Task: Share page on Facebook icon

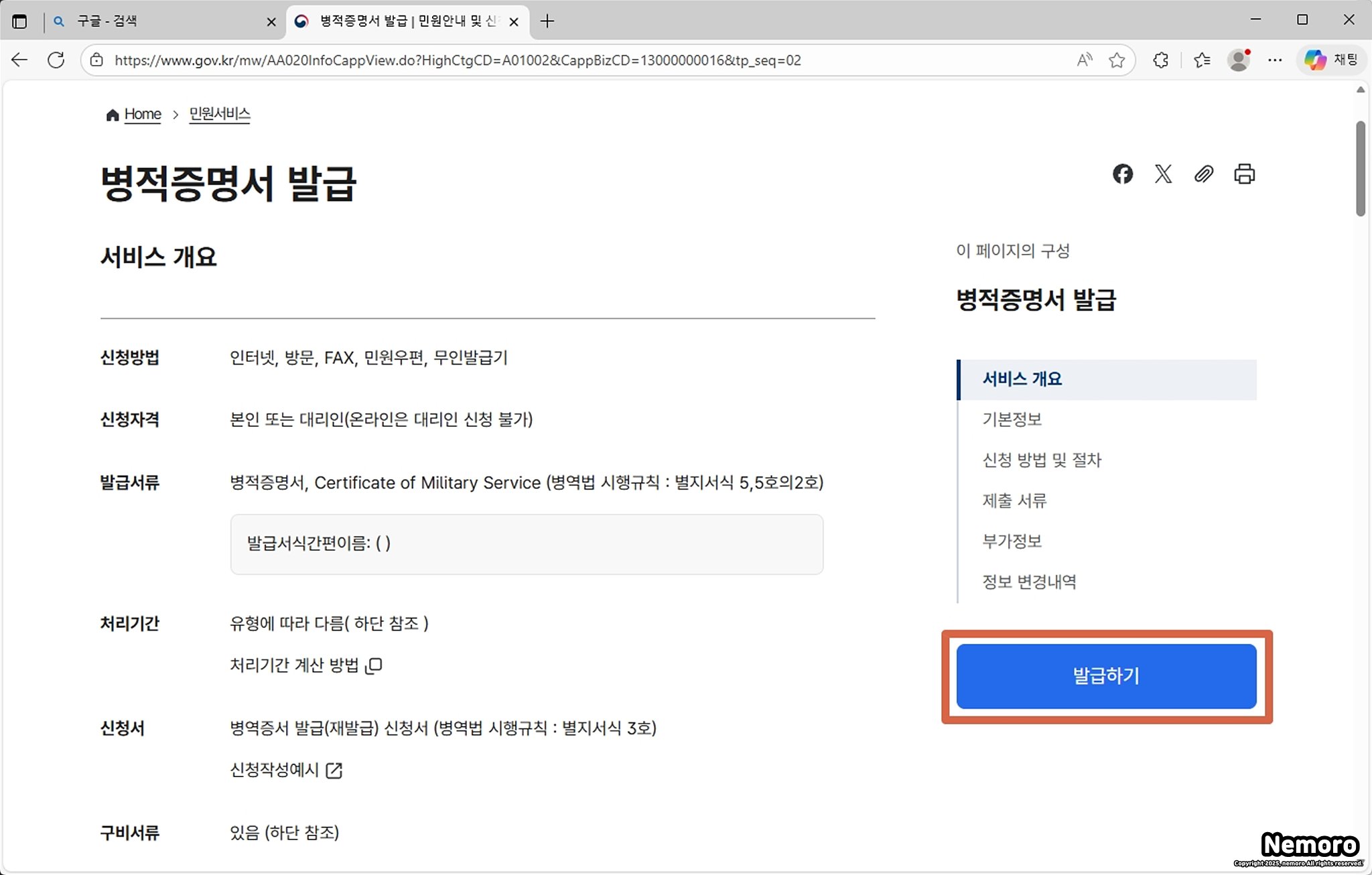Action: [1123, 174]
